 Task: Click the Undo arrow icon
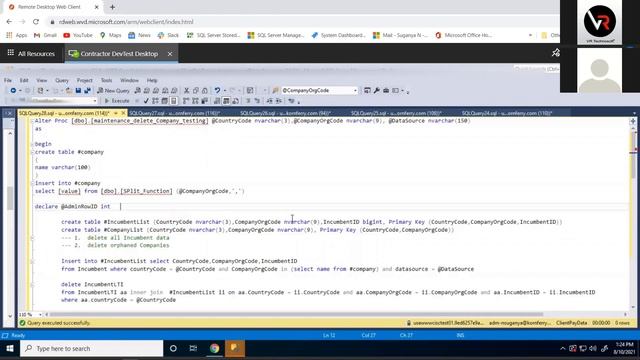pyautogui.click(x=217, y=91)
